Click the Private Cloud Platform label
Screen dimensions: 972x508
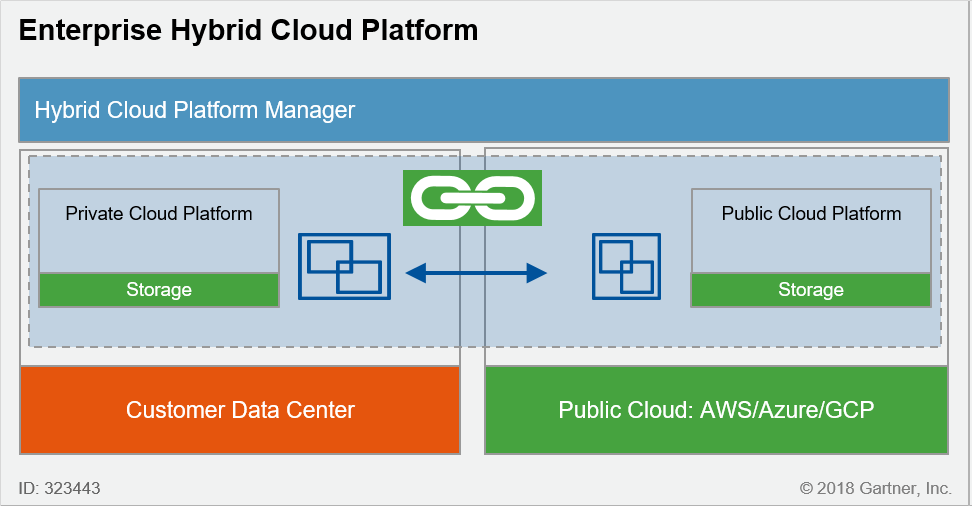[159, 213]
